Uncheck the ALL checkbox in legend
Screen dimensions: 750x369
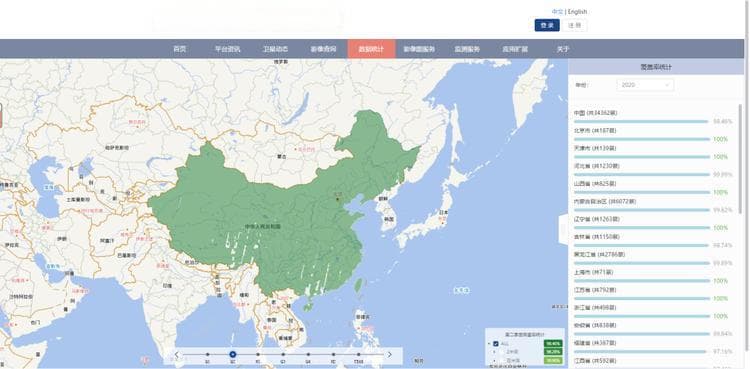coord(496,344)
